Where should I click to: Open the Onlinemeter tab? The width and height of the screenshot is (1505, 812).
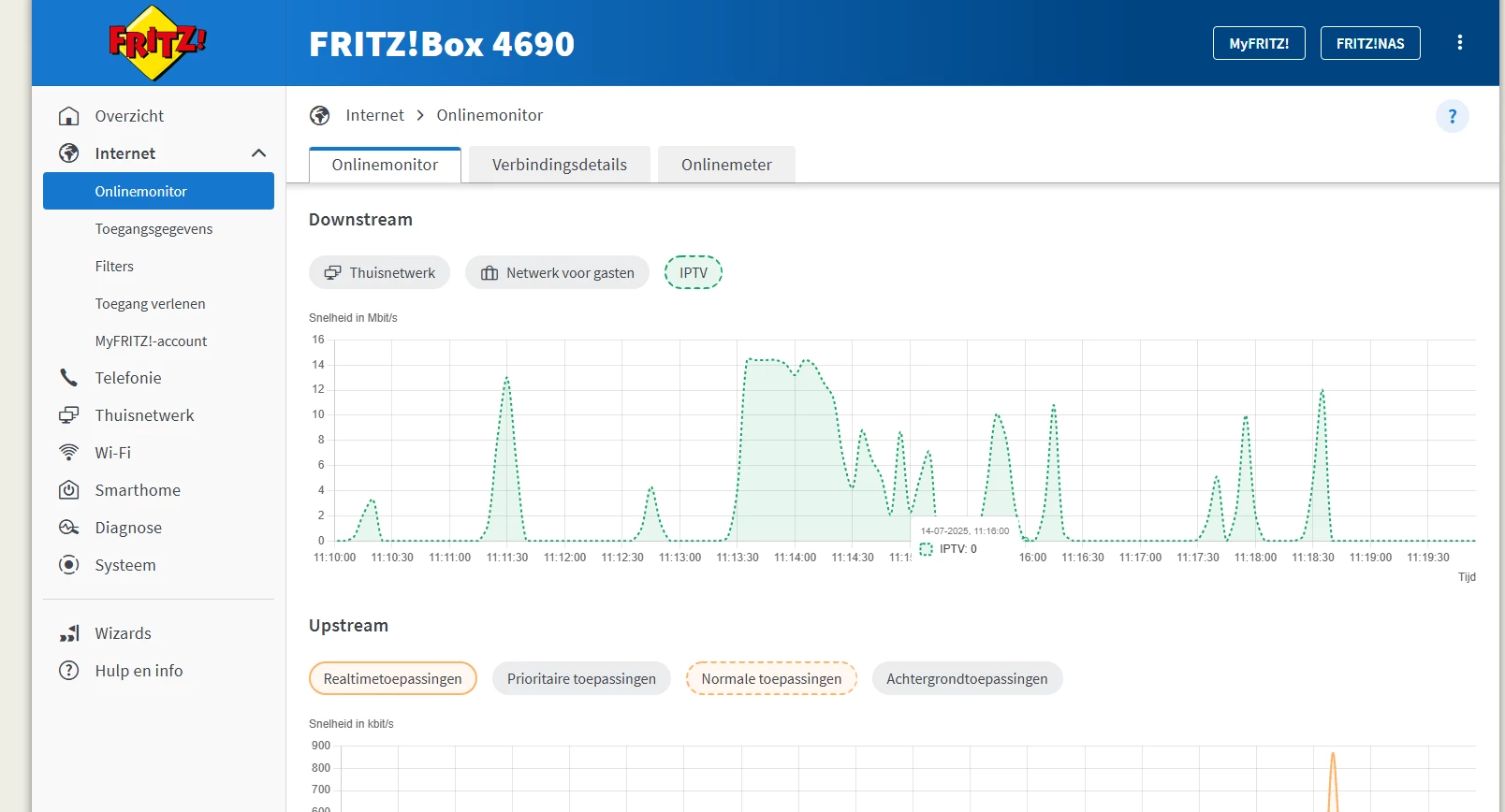click(x=726, y=165)
